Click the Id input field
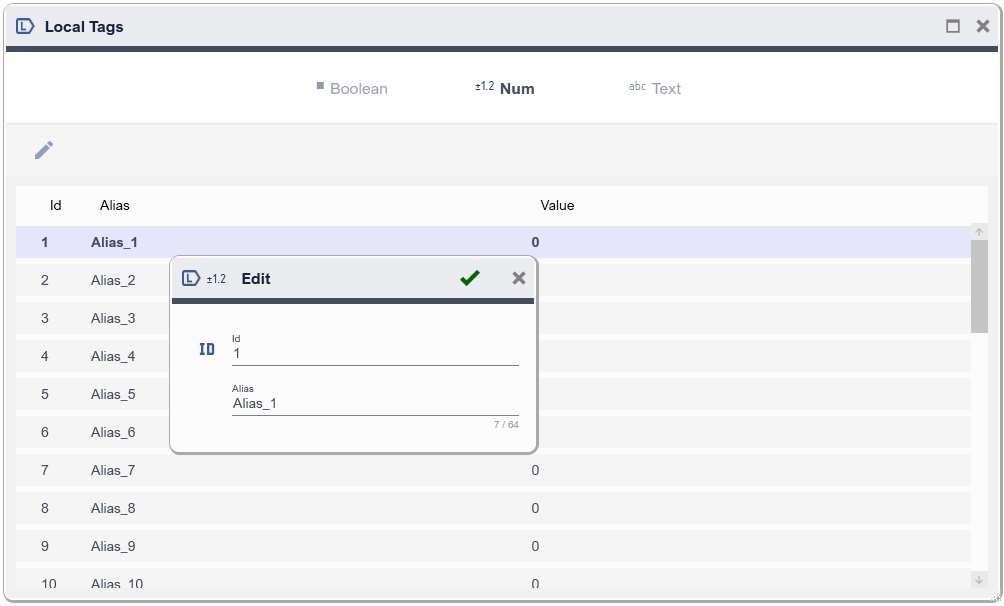 [375, 354]
